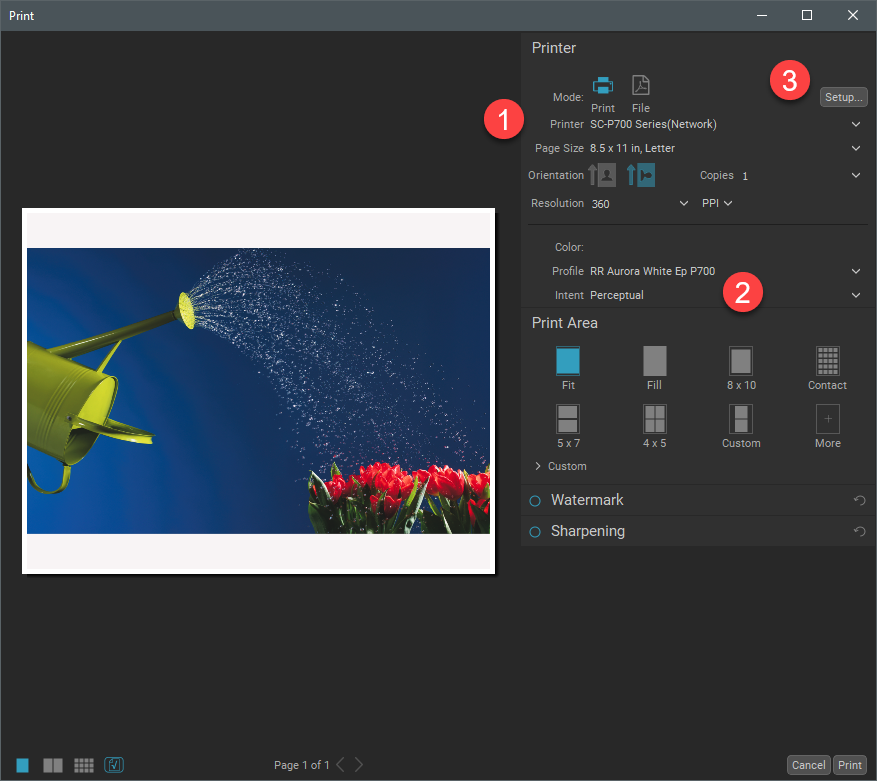Open the Page Size dropdown
This screenshot has width=877, height=781.
click(x=856, y=148)
